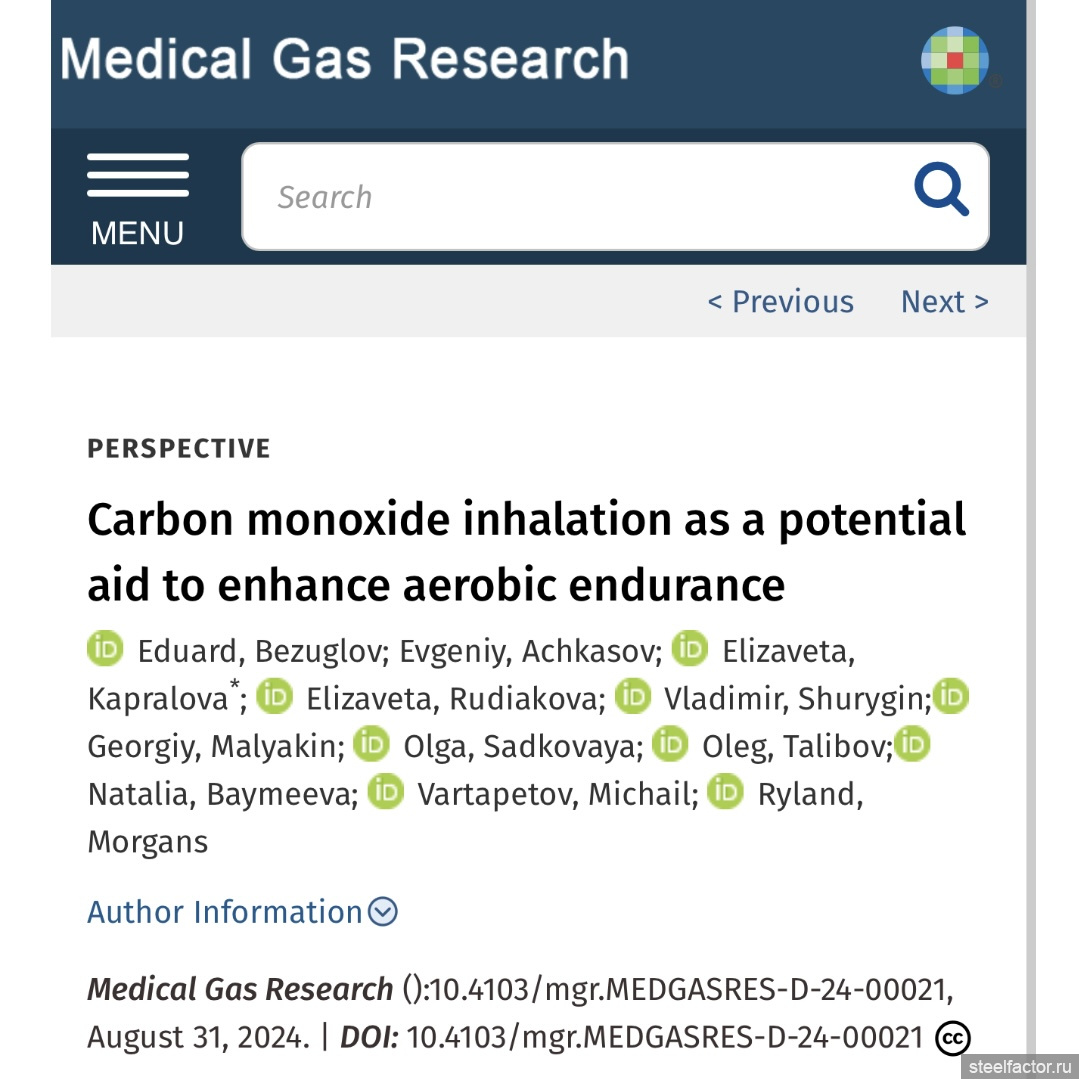Open ORCID iD icon before Ryland Morgans
The height and width of the screenshot is (1079, 1079).
725,791
